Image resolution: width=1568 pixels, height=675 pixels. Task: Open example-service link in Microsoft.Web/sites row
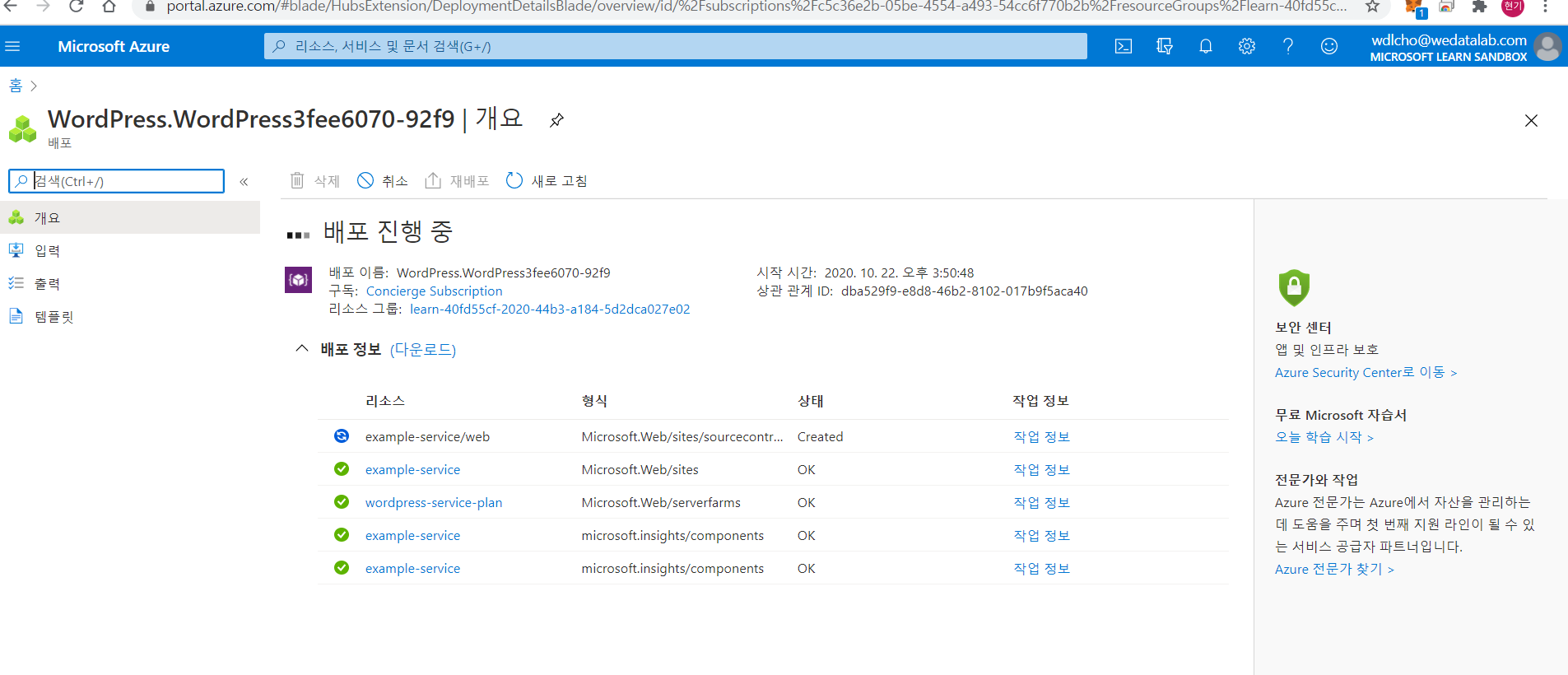(412, 469)
